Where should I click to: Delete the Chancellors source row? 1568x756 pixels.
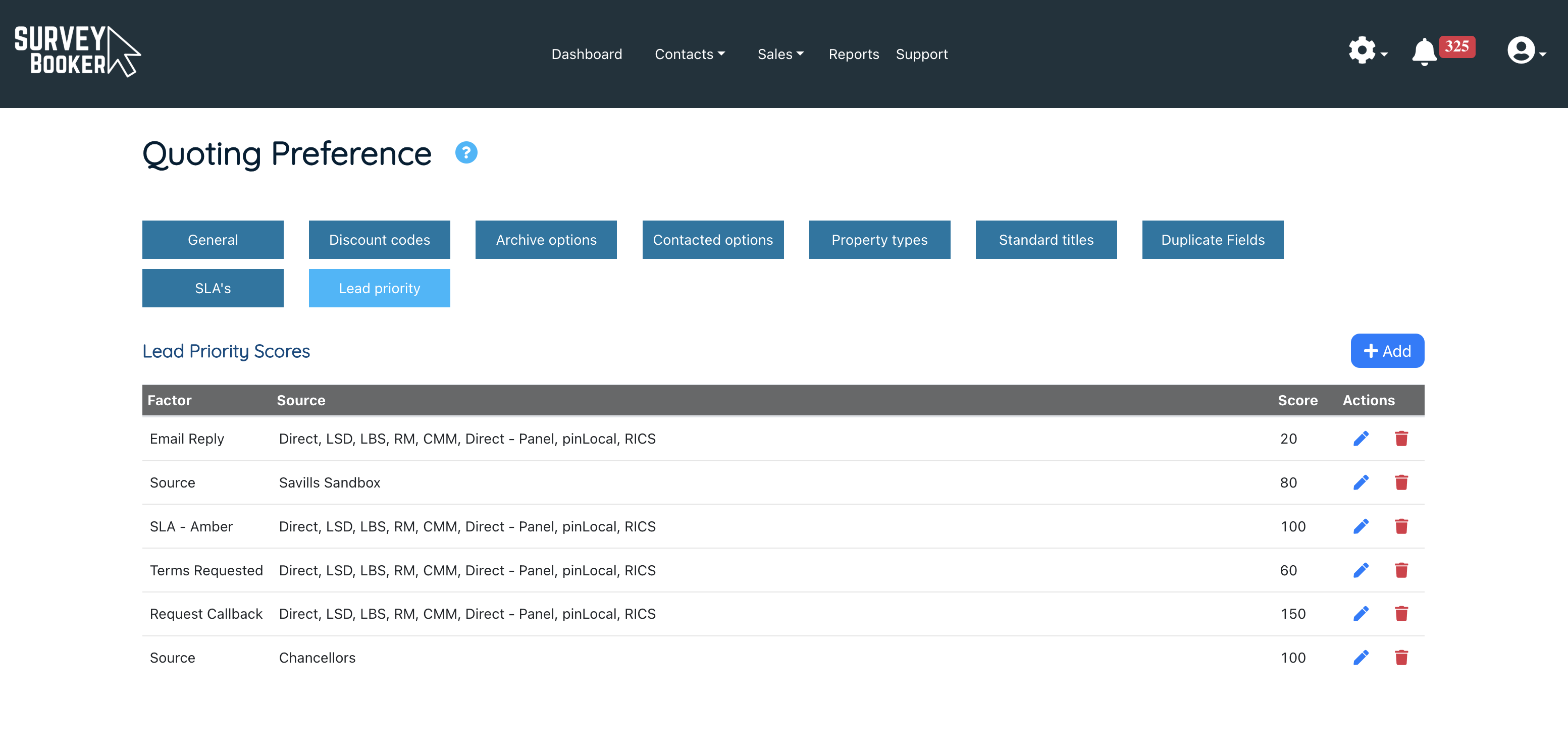[x=1401, y=658]
